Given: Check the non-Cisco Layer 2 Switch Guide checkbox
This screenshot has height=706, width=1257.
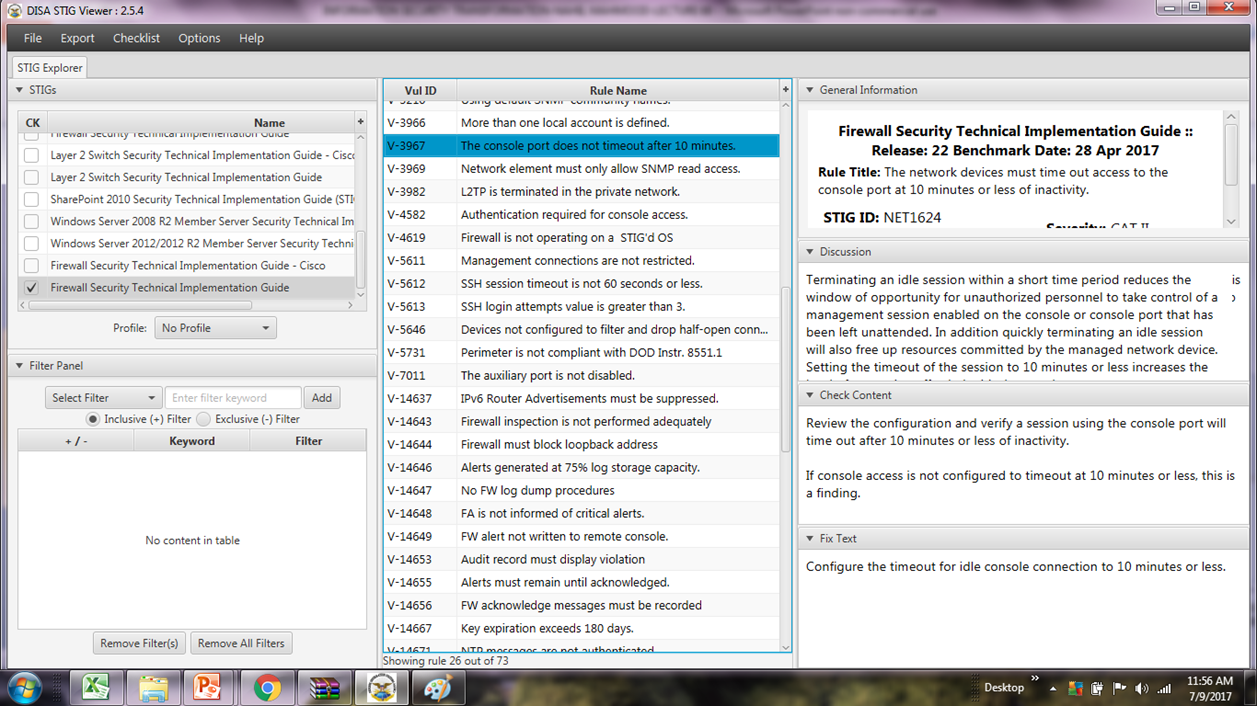Looking at the screenshot, I should (32, 177).
